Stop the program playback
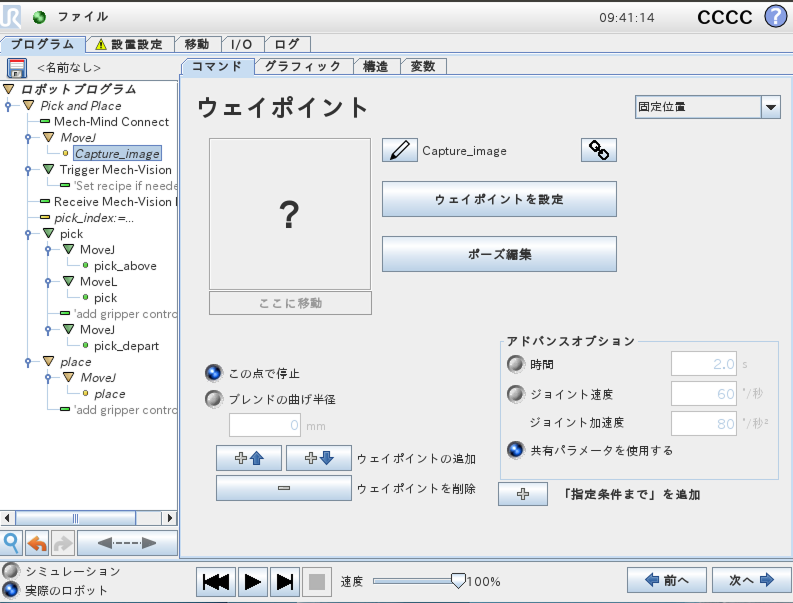The image size is (793, 603). coord(317,582)
